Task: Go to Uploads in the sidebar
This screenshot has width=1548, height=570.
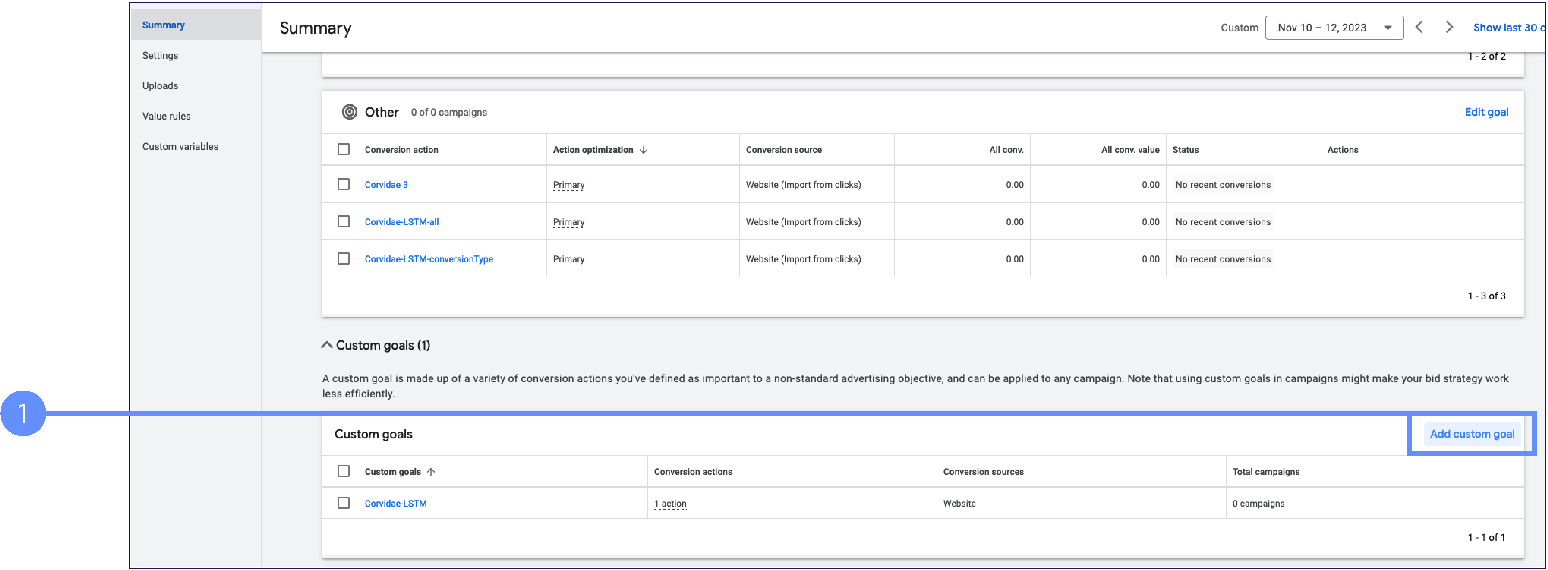Action: [x=160, y=86]
